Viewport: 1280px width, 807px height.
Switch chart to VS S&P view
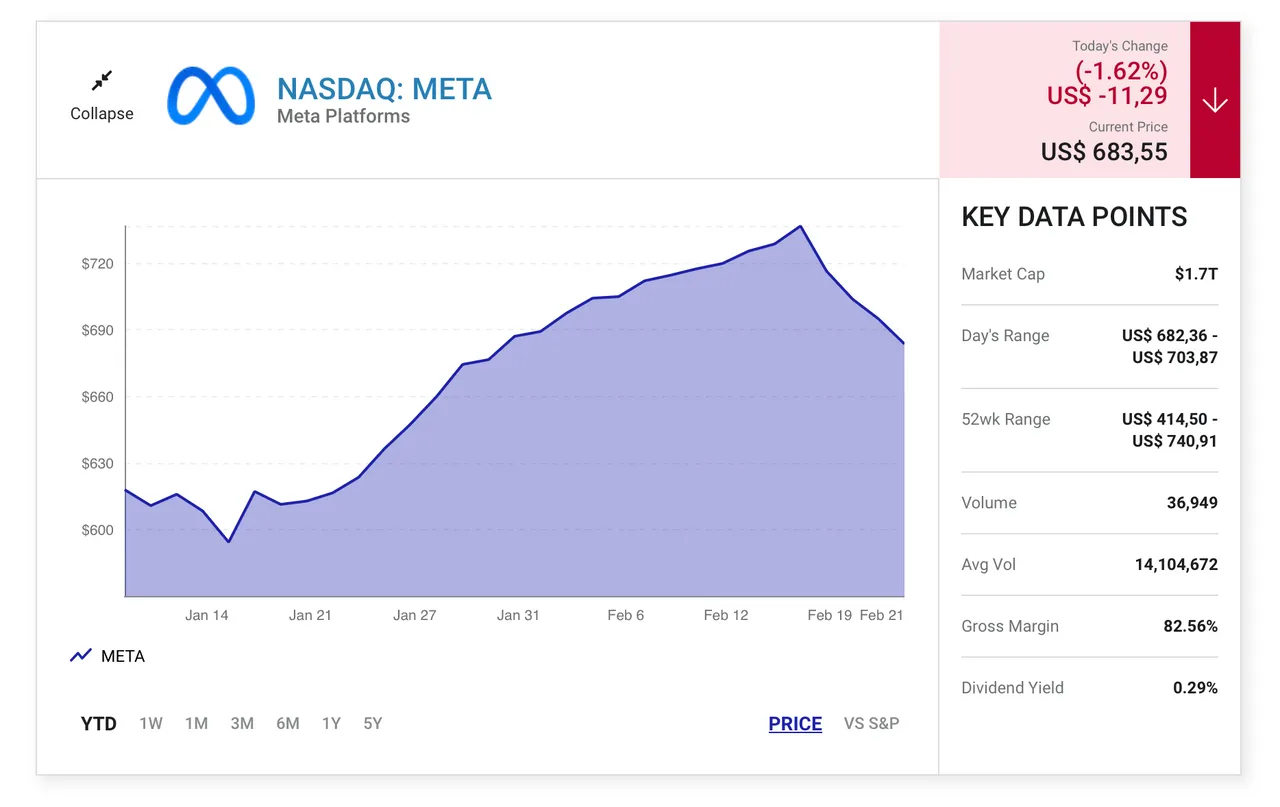[872, 723]
